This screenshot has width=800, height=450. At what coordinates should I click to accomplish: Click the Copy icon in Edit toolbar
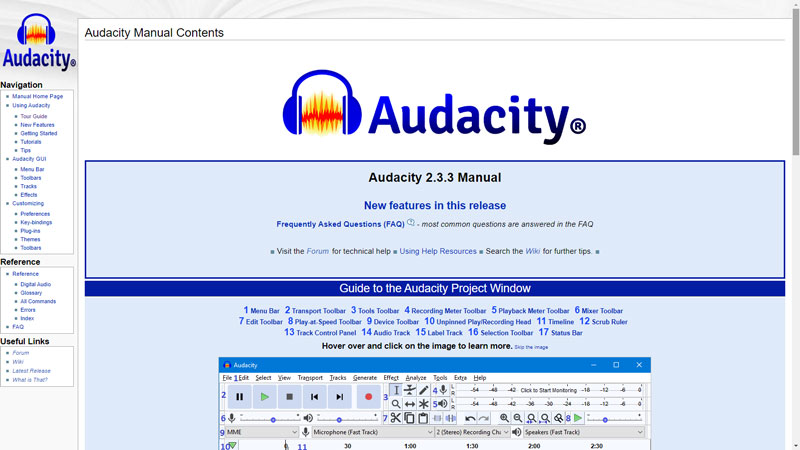(409, 418)
